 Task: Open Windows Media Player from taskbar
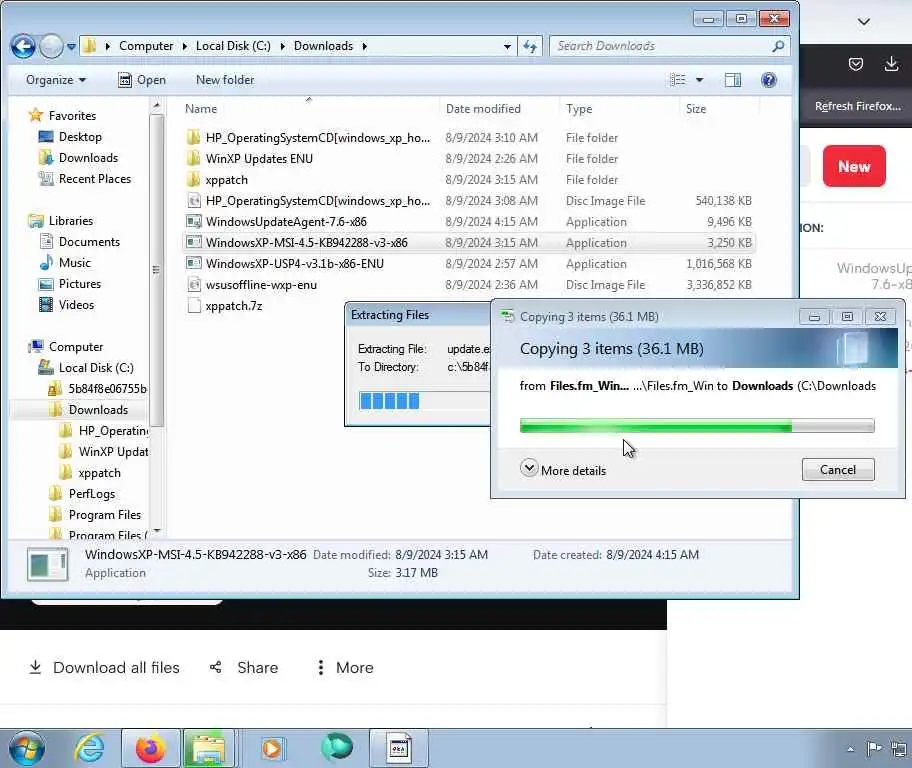272,748
